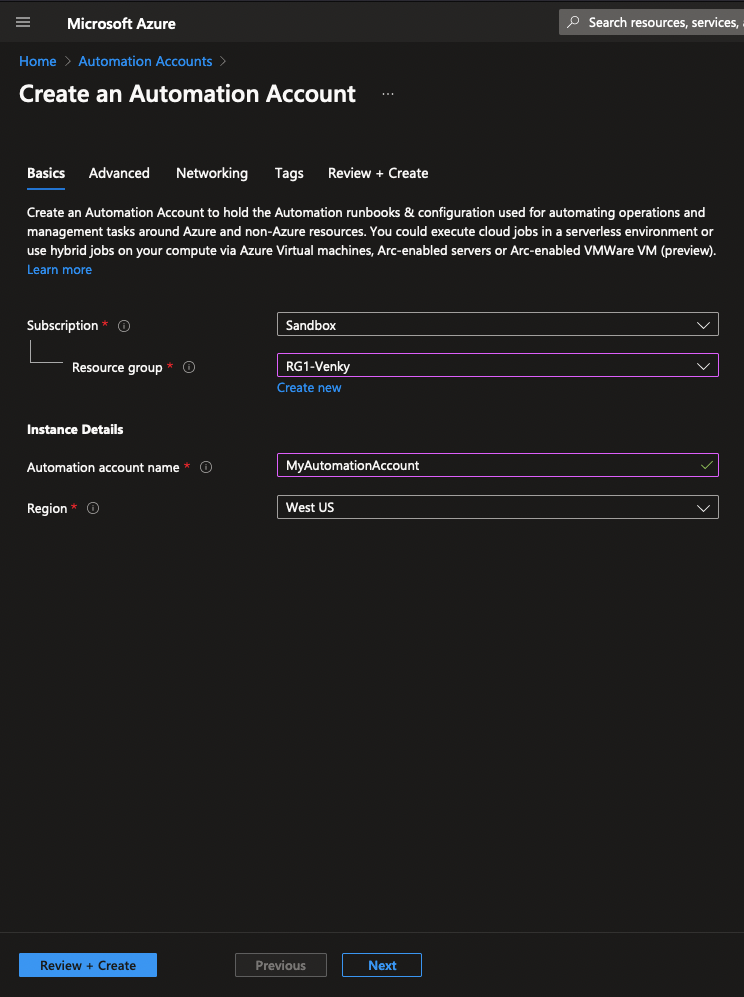Viewport: 744px width, 997px height.
Task: Click the blue Review + Create button
Action: click(x=88, y=965)
